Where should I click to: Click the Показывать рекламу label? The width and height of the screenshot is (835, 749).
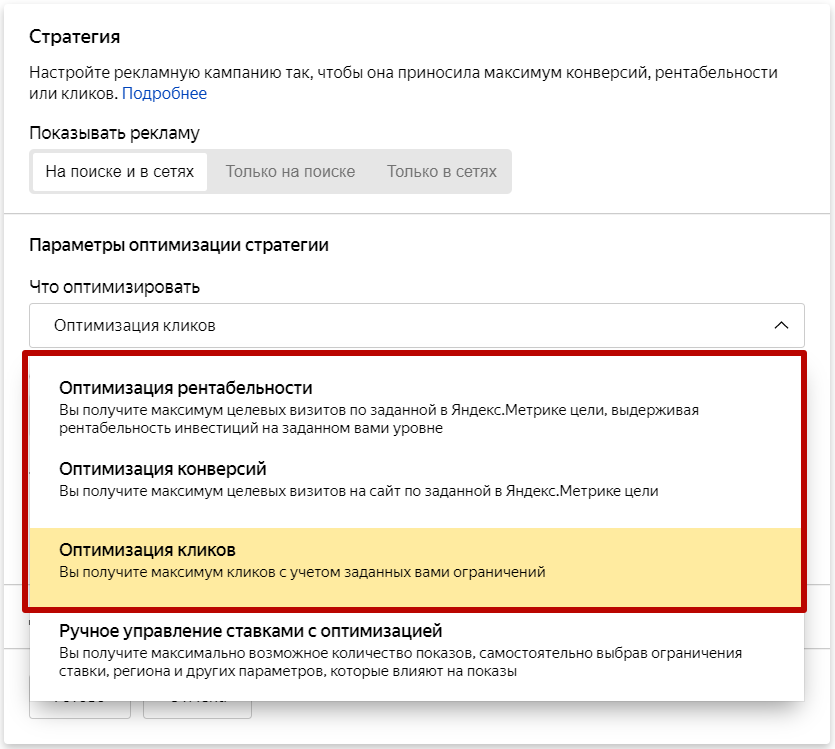115,133
